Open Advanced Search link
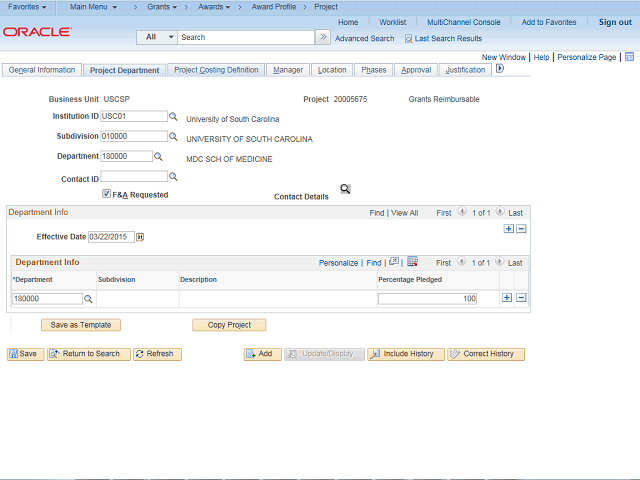 tap(364, 38)
